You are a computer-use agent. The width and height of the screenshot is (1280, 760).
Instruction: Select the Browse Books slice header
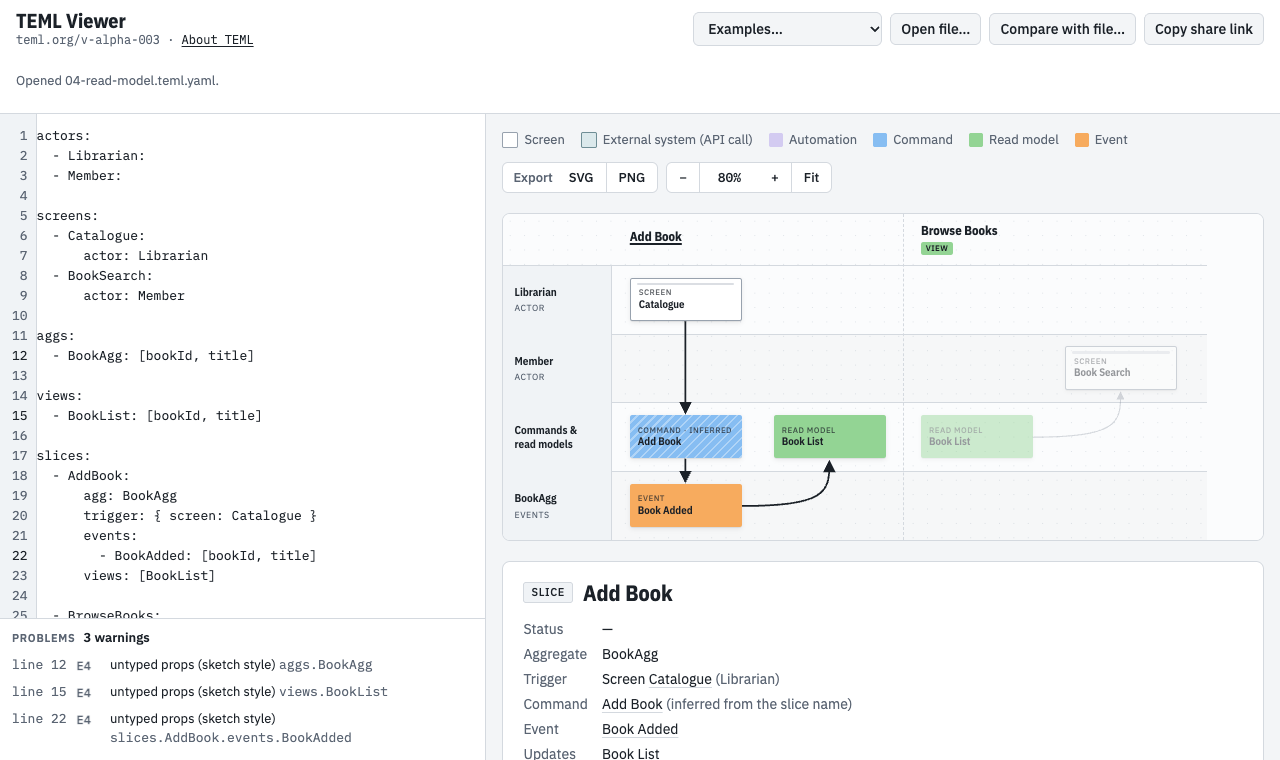point(959,231)
